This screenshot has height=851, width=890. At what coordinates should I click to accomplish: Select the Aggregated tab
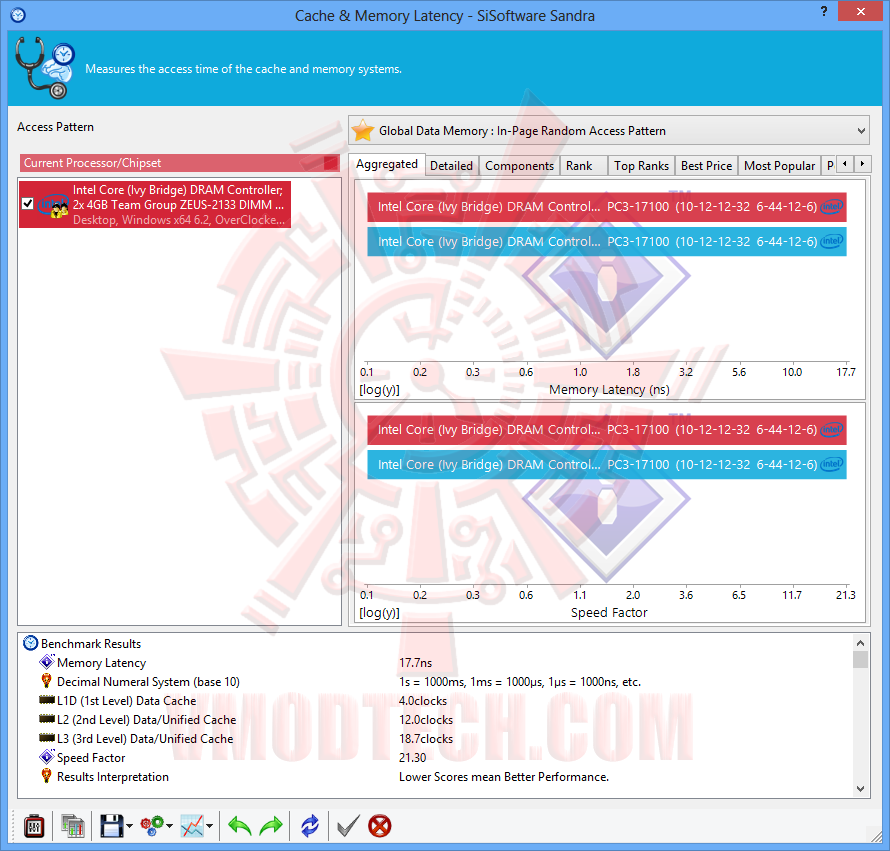(x=387, y=165)
